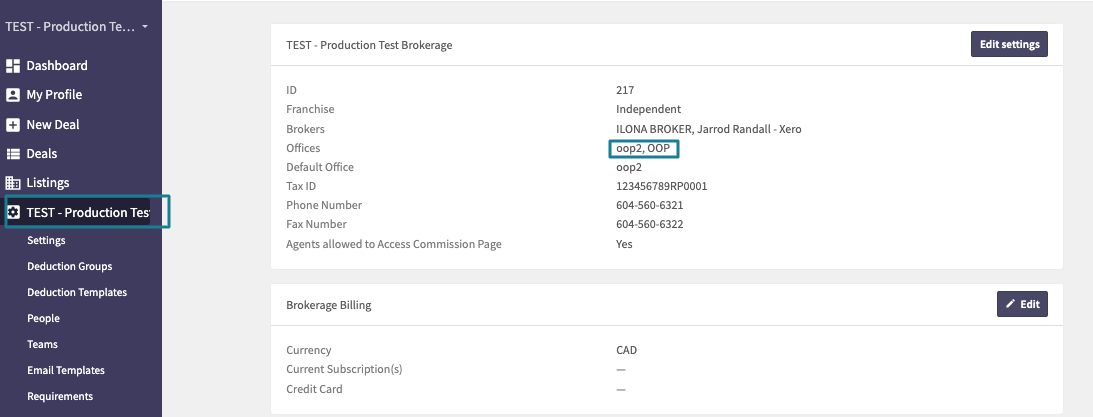Click the Dashboard grid icon

[13, 66]
